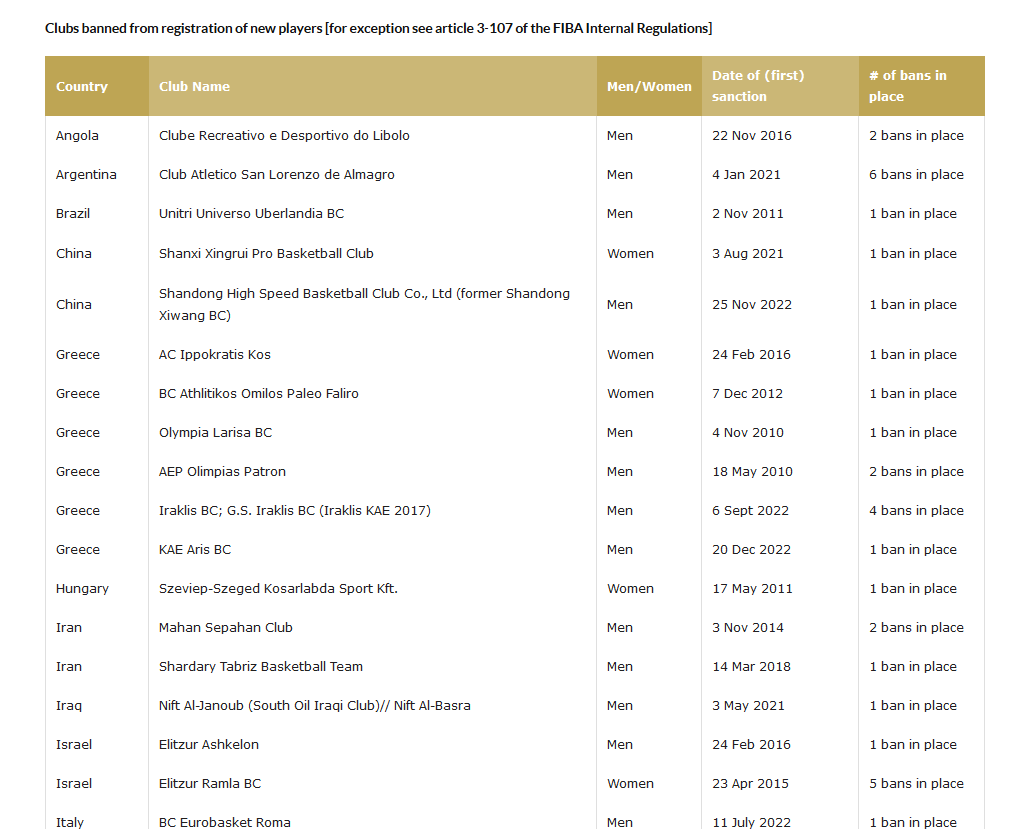Screen dimensions: 1033x829
Task: Click the 5 bans in place cell
Action: (x=916, y=784)
